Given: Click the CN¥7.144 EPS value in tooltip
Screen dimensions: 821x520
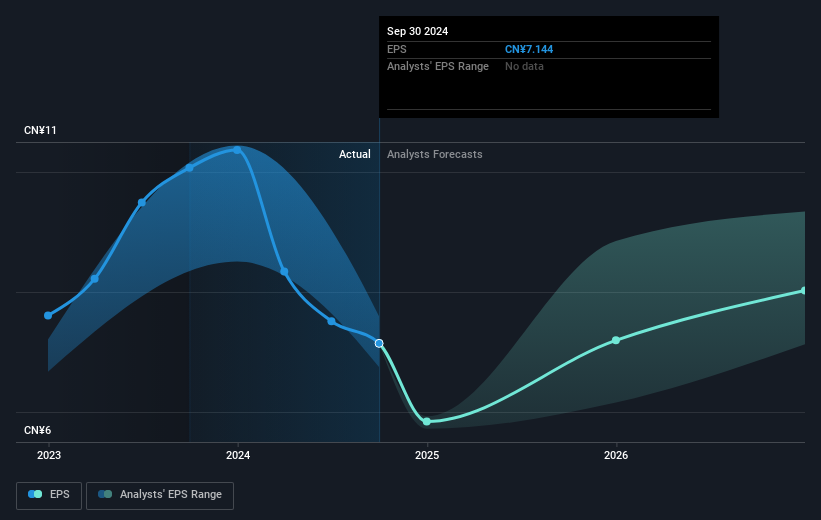Looking at the screenshot, I should 529,49.
